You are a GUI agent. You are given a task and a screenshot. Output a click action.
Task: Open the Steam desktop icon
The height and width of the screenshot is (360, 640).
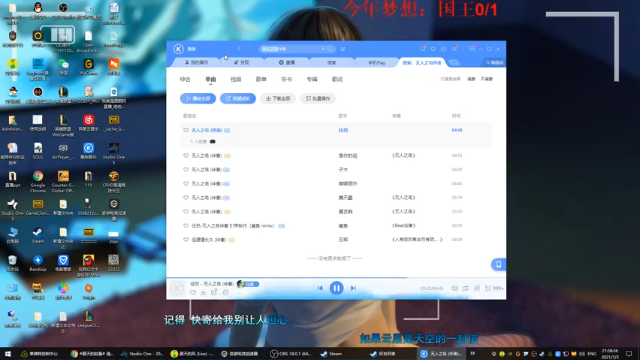pos(38,236)
